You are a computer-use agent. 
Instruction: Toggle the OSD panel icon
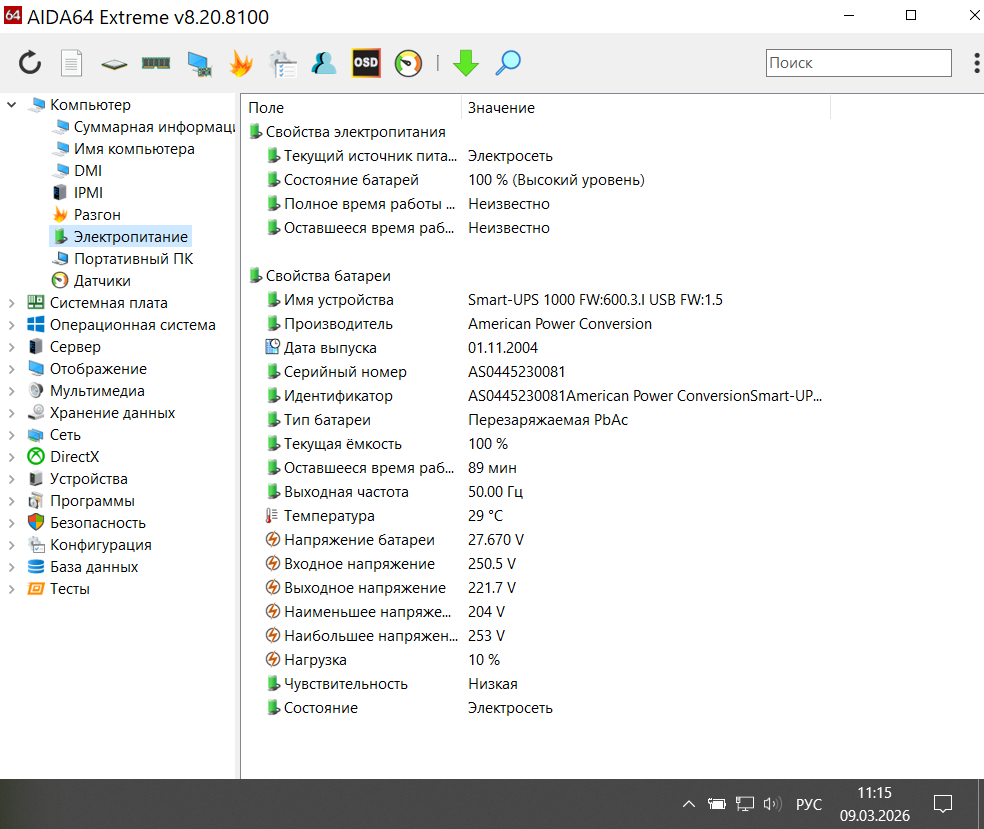coord(366,63)
